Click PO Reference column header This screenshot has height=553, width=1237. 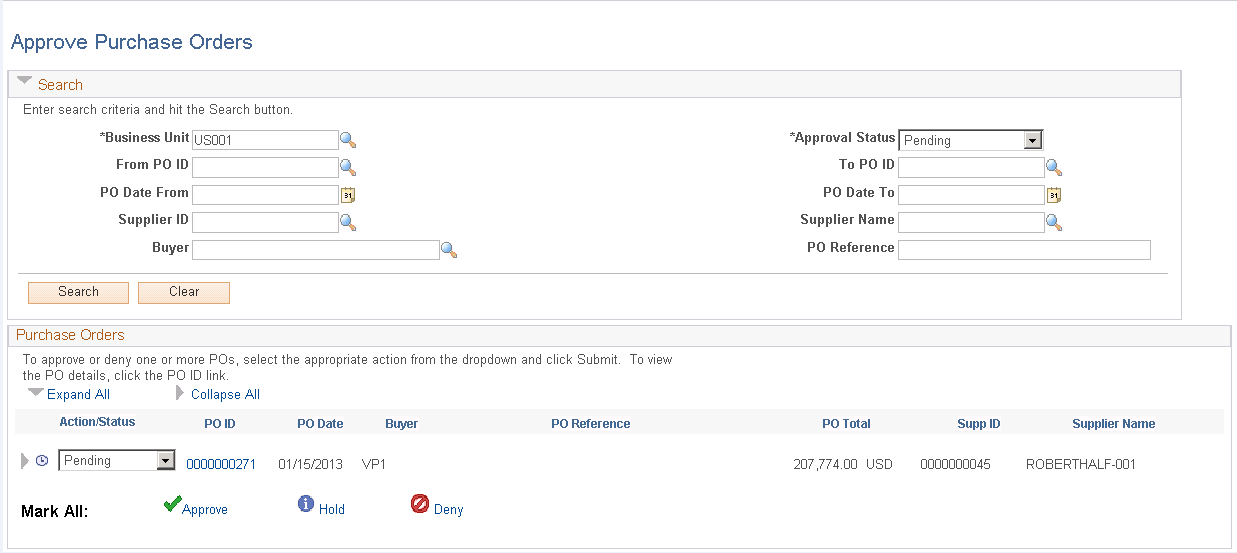coord(591,424)
